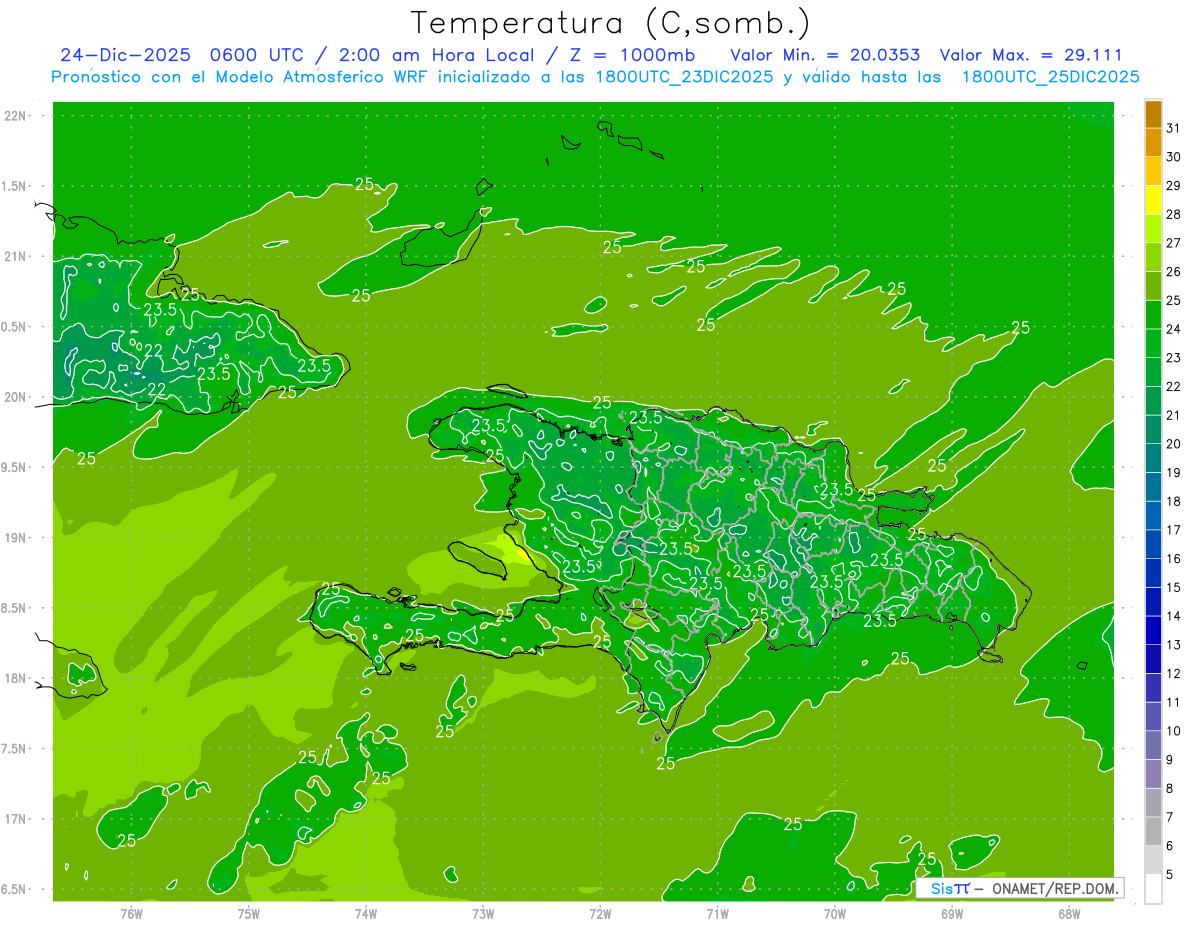Click legend value 21 on the color scale

click(x=1174, y=415)
